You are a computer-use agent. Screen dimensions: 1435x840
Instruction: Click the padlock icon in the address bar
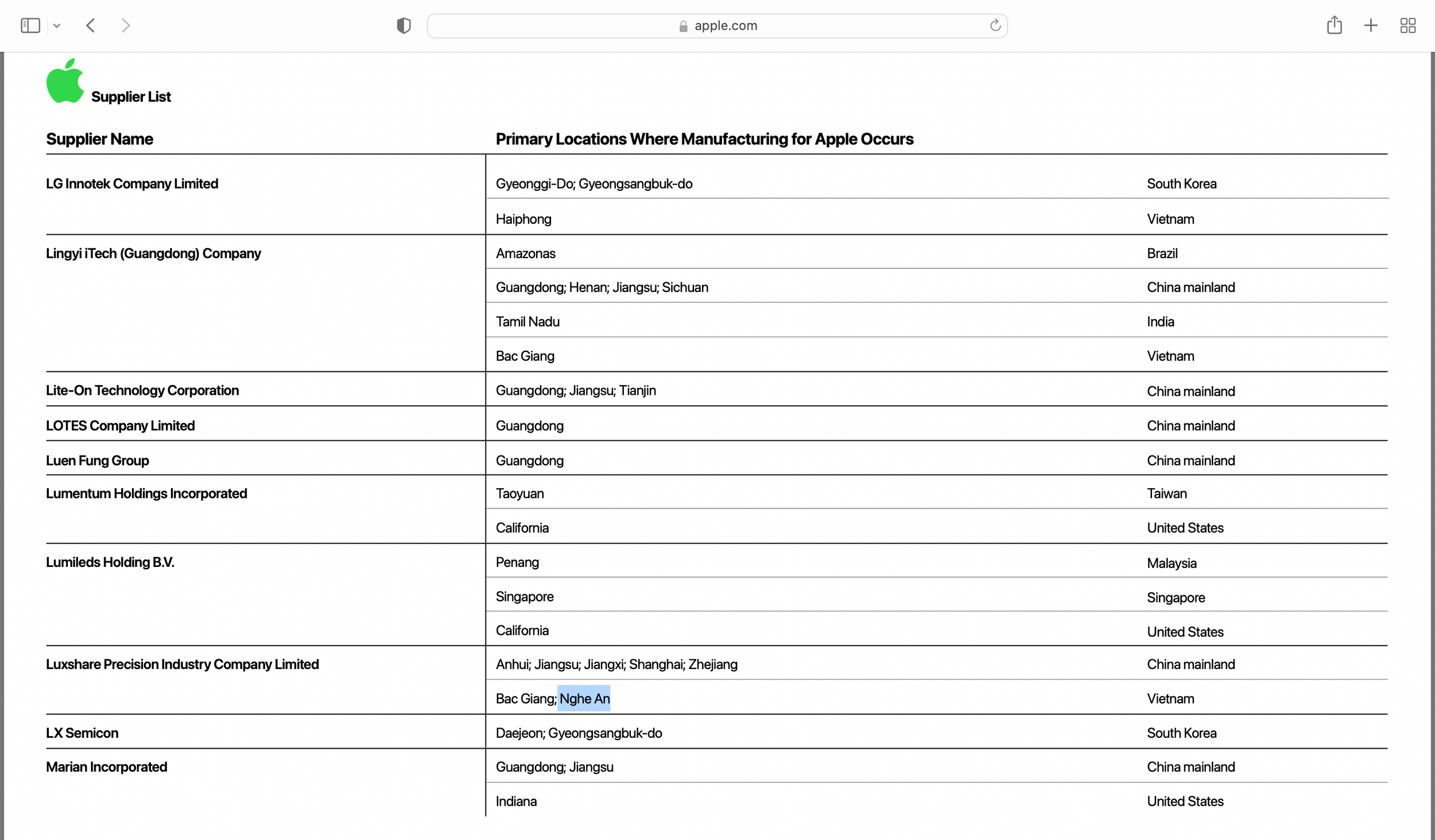coord(683,25)
